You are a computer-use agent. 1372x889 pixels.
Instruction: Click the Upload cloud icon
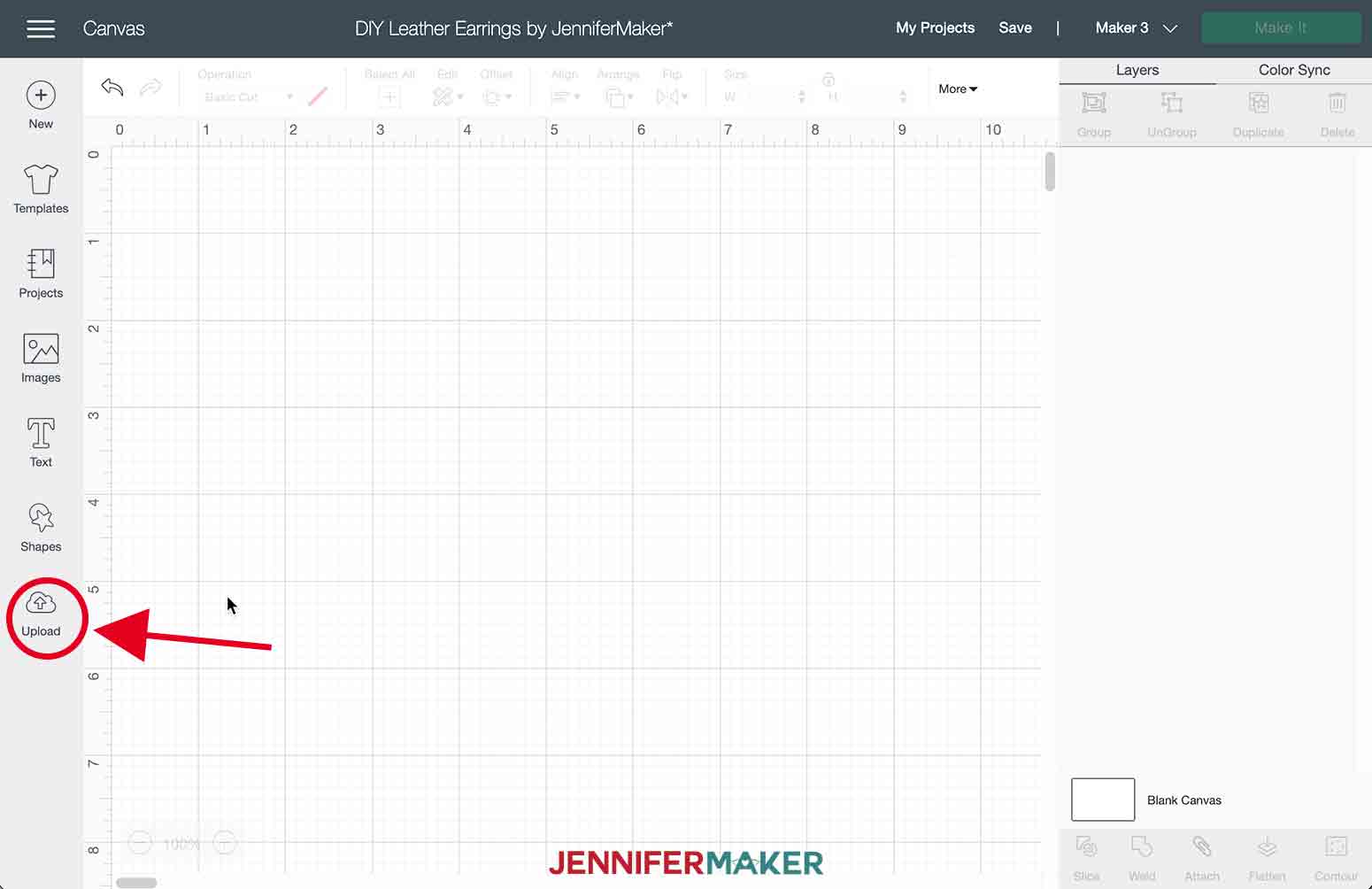[x=41, y=603]
